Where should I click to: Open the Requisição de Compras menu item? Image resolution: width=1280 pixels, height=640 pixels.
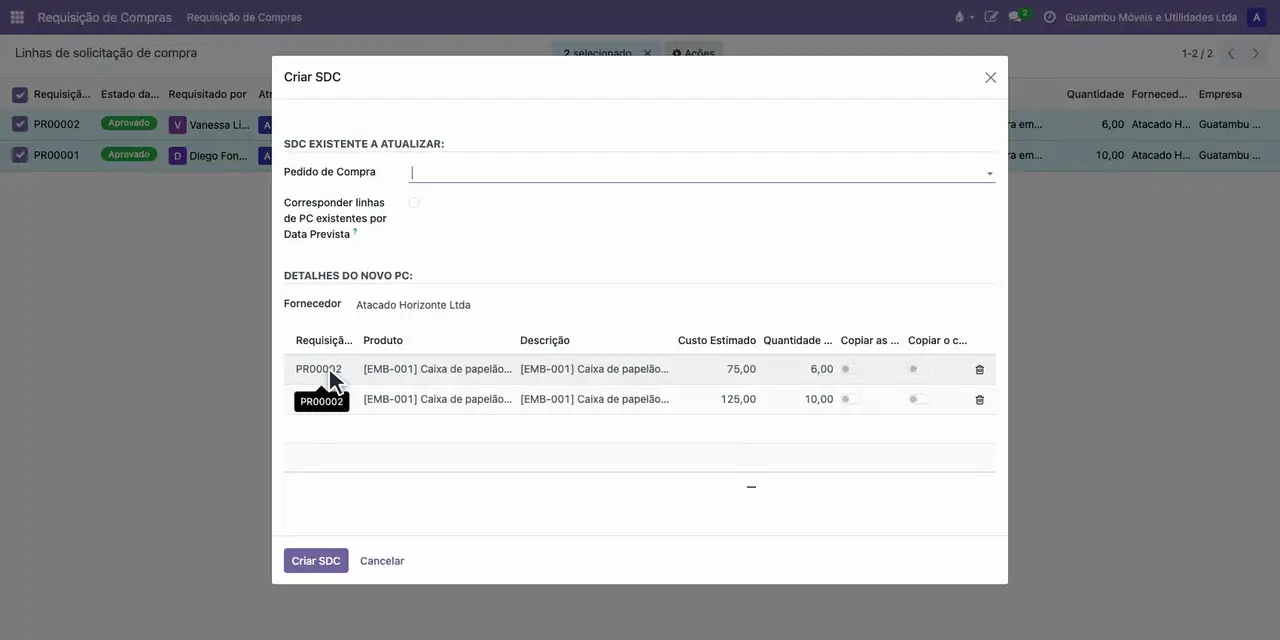[244, 17]
